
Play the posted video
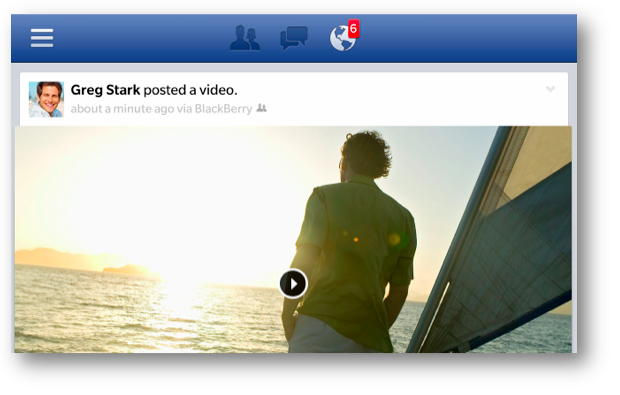point(293,283)
